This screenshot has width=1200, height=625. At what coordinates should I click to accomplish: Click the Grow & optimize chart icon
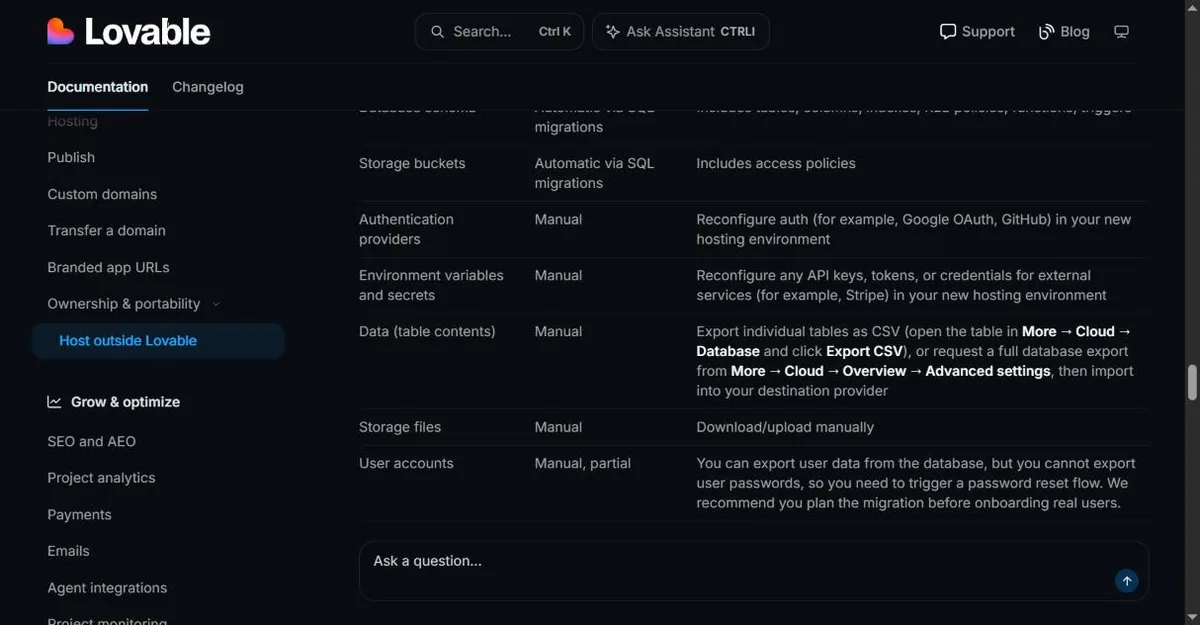55,402
